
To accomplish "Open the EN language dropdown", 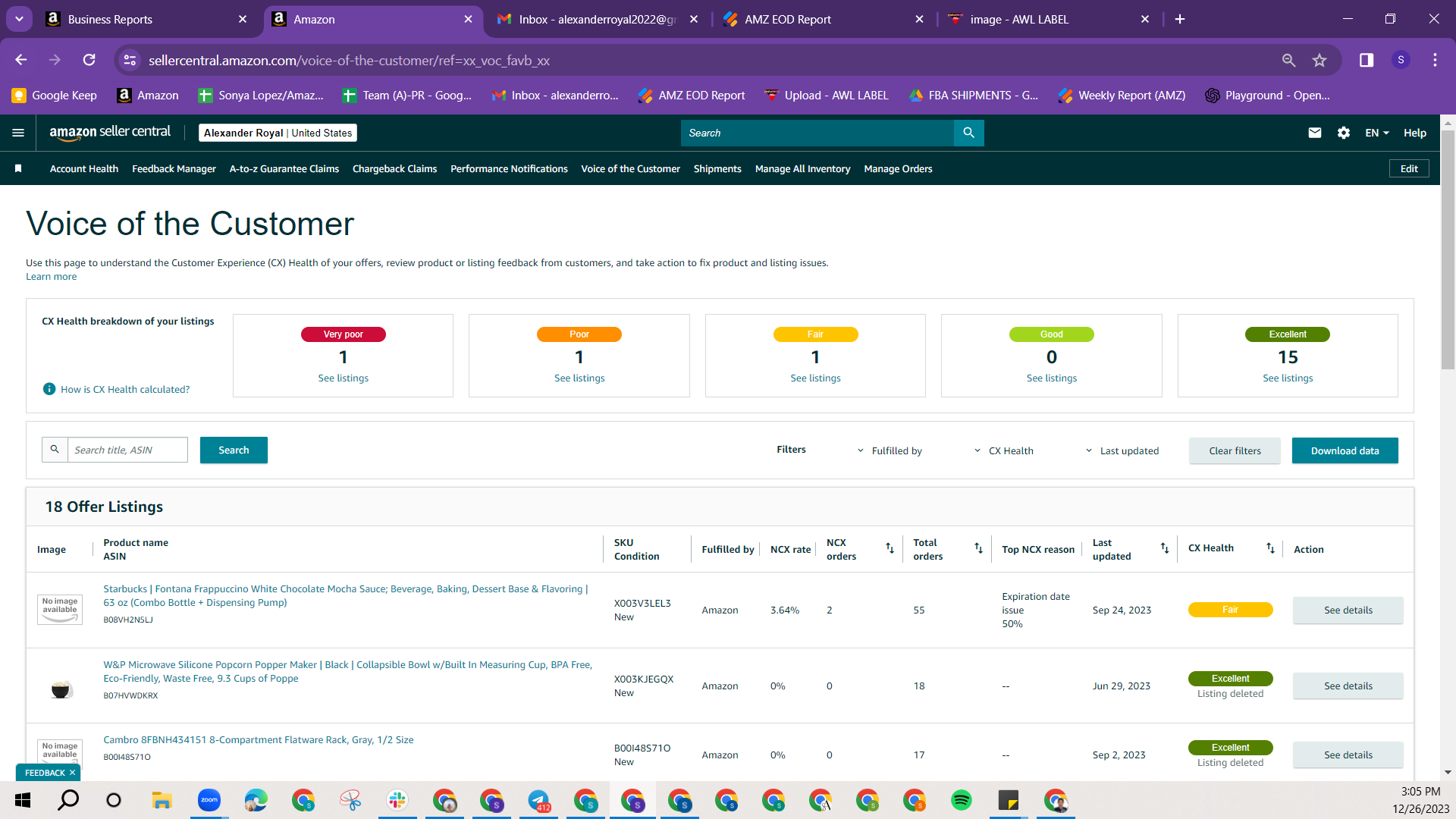I will pyautogui.click(x=1377, y=133).
